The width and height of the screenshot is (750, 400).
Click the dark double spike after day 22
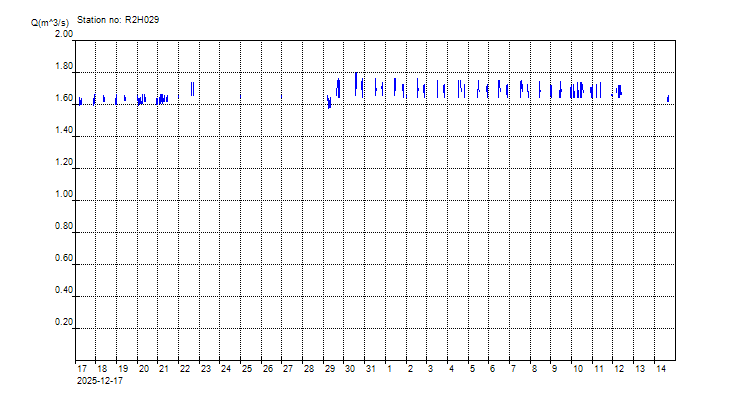[x=192, y=89]
